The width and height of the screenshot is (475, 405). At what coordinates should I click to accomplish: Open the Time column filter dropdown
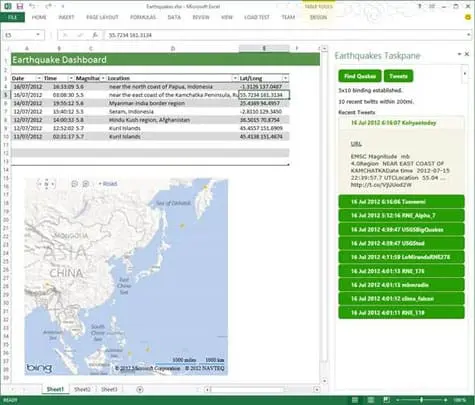coord(71,78)
